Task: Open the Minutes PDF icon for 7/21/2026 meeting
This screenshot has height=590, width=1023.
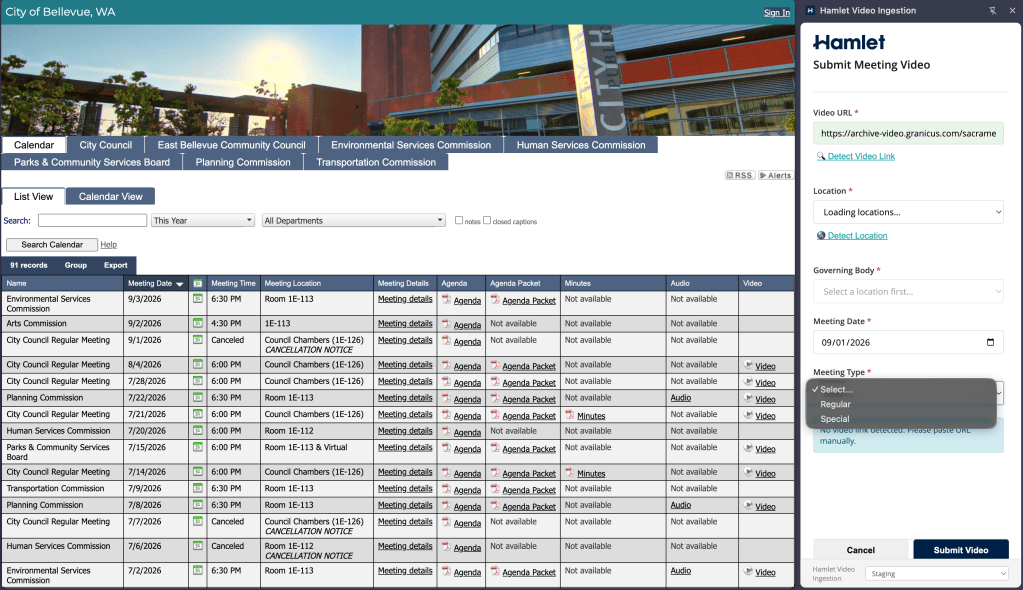Action: point(570,415)
